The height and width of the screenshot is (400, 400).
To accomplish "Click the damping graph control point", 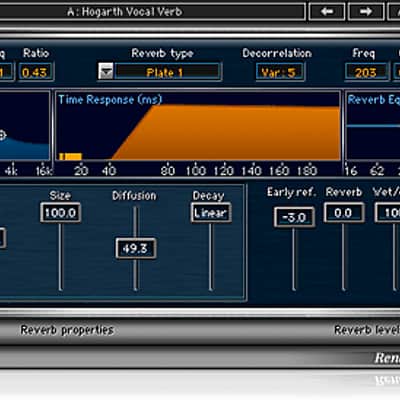I will coord(2,135).
